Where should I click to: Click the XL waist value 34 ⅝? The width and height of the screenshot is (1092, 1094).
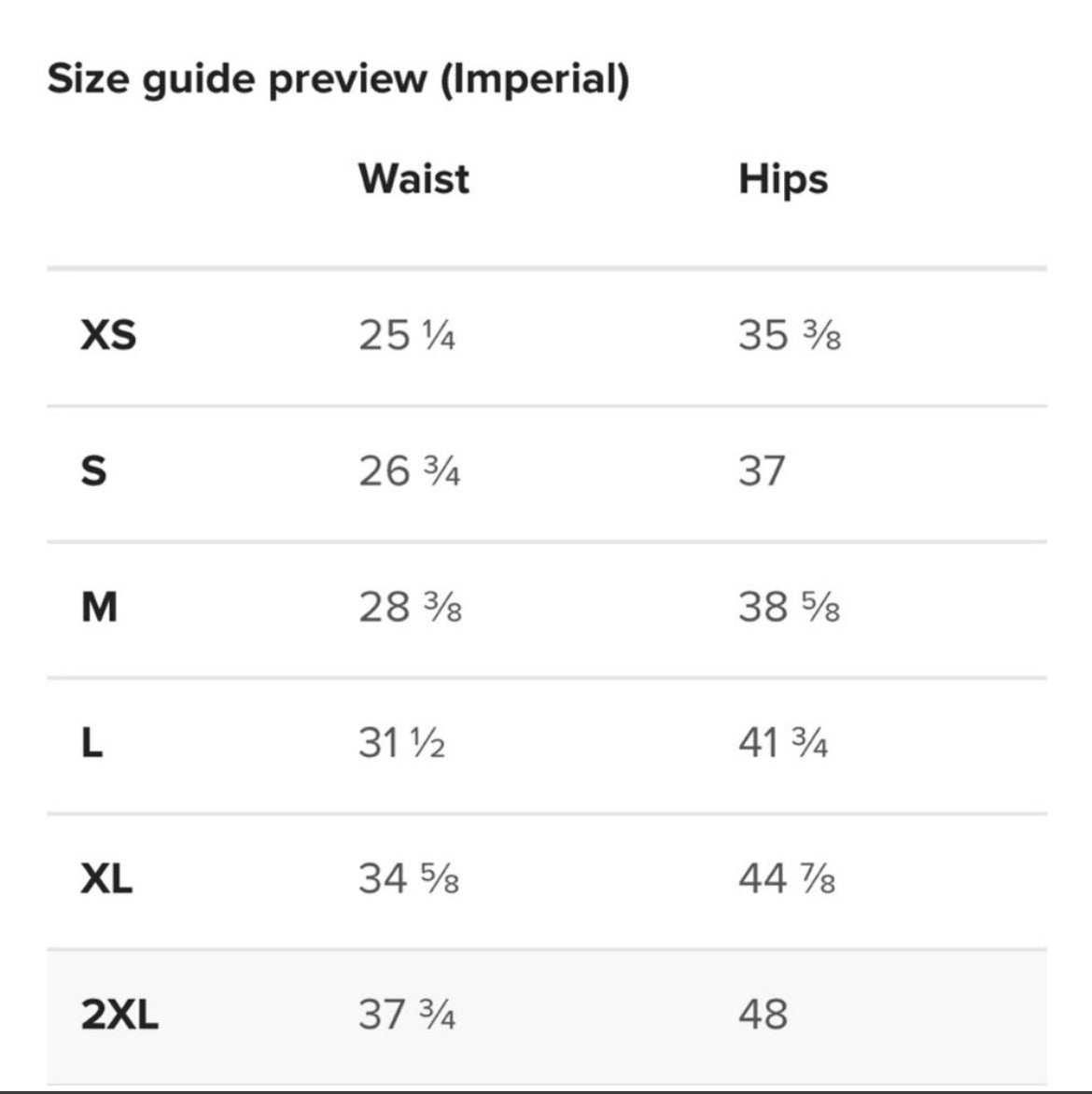pyautogui.click(x=409, y=878)
